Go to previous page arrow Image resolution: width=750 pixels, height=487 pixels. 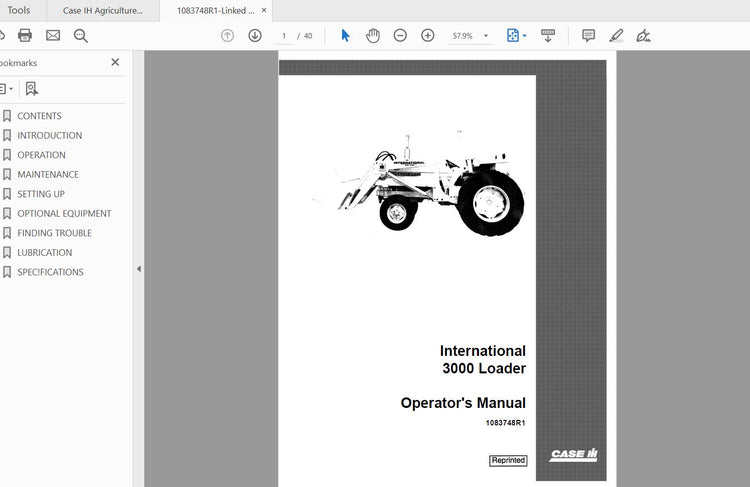[x=227, y=35]
